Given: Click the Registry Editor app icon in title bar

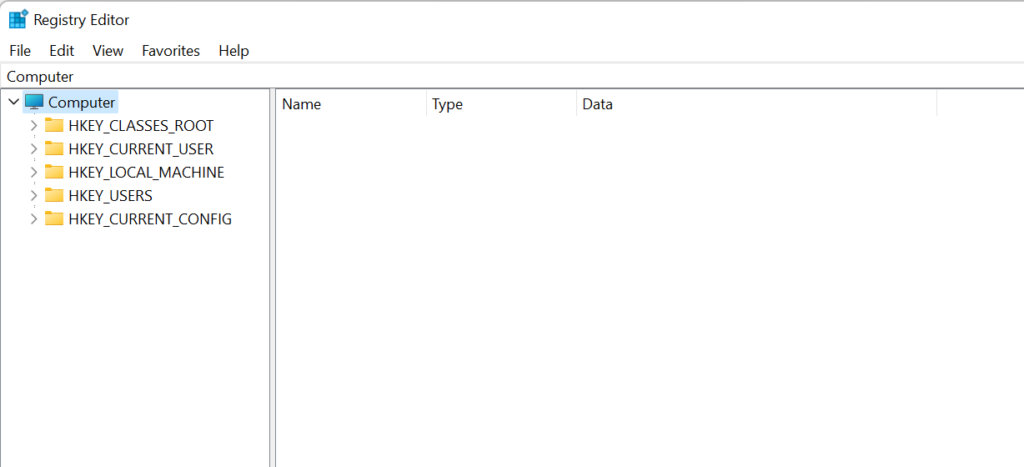Looking at the screenshot, I should pyautogui.click(x=18, y=20).
